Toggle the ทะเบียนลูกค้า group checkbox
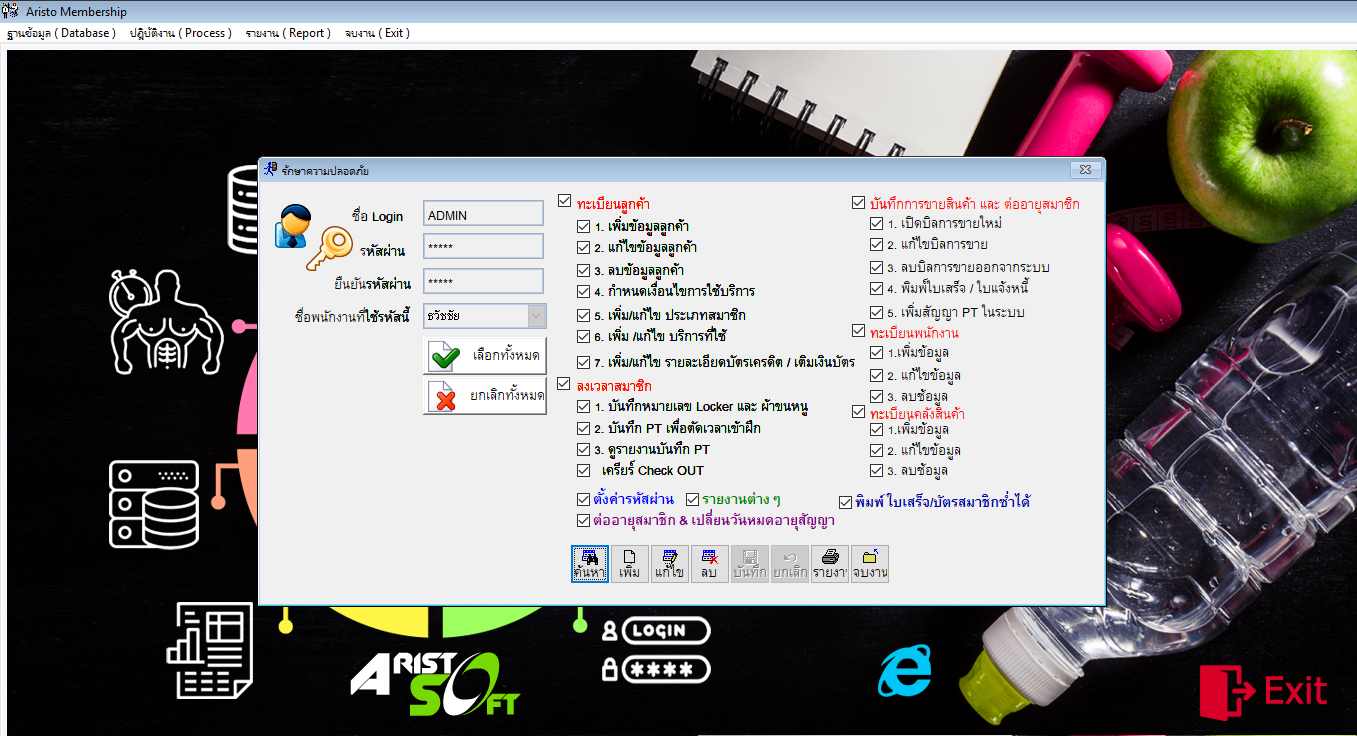Image resolution: width=1357 pixels, height=736 pixels. [x=565, y=202]
